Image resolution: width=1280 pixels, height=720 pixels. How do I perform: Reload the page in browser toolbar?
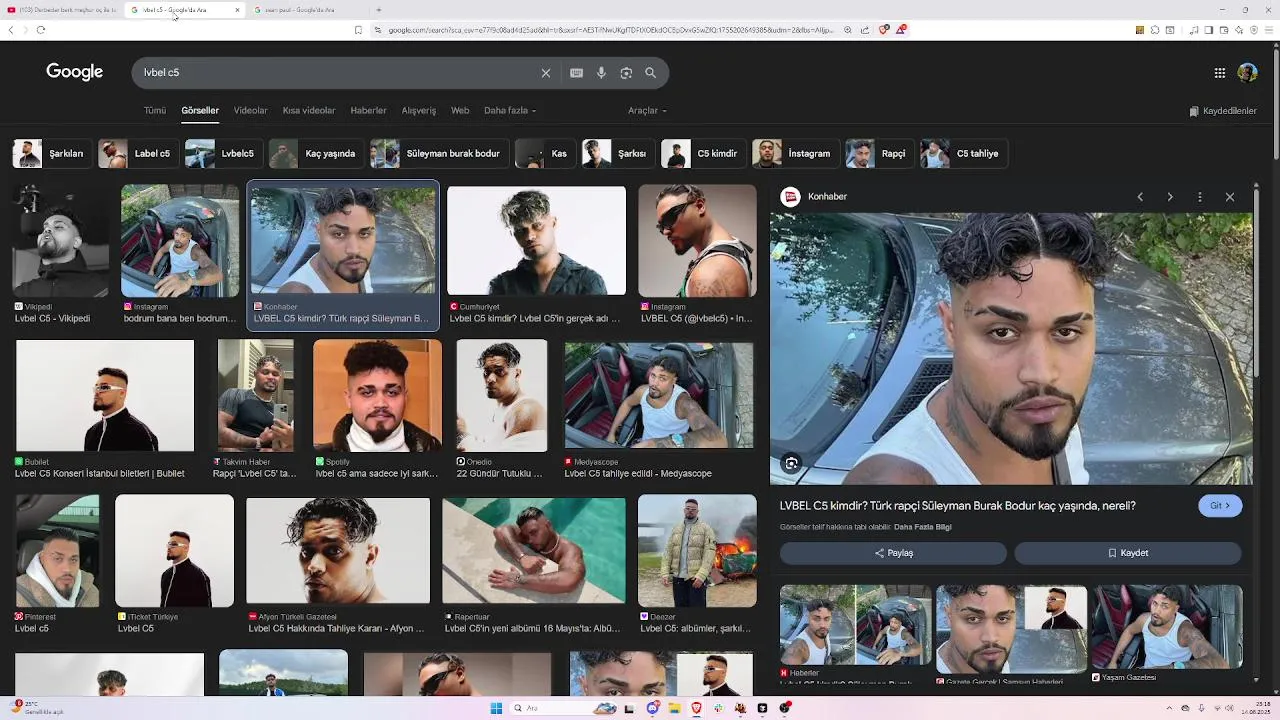tap(40, 30)
